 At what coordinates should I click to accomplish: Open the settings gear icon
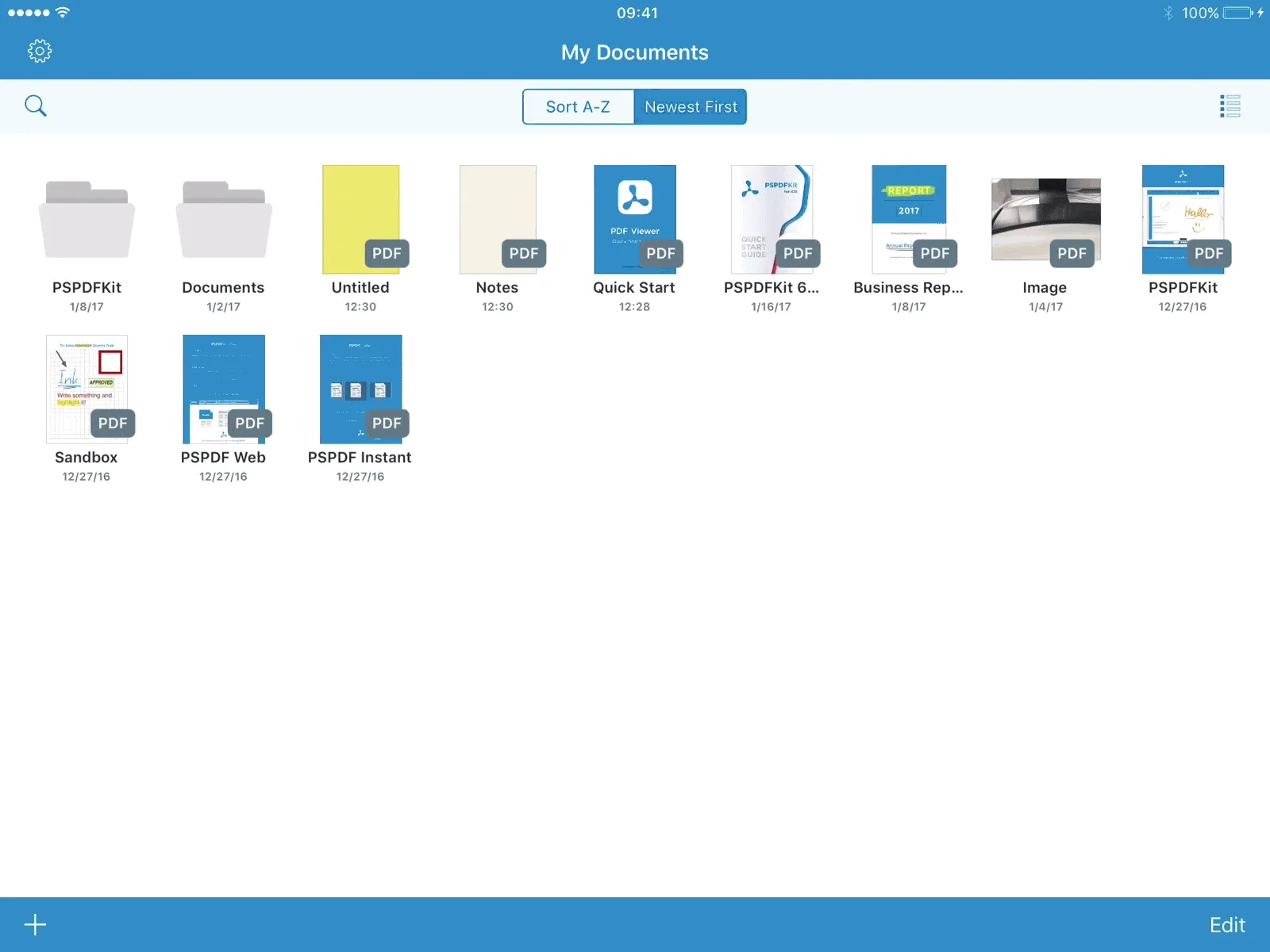coord(38,50)
